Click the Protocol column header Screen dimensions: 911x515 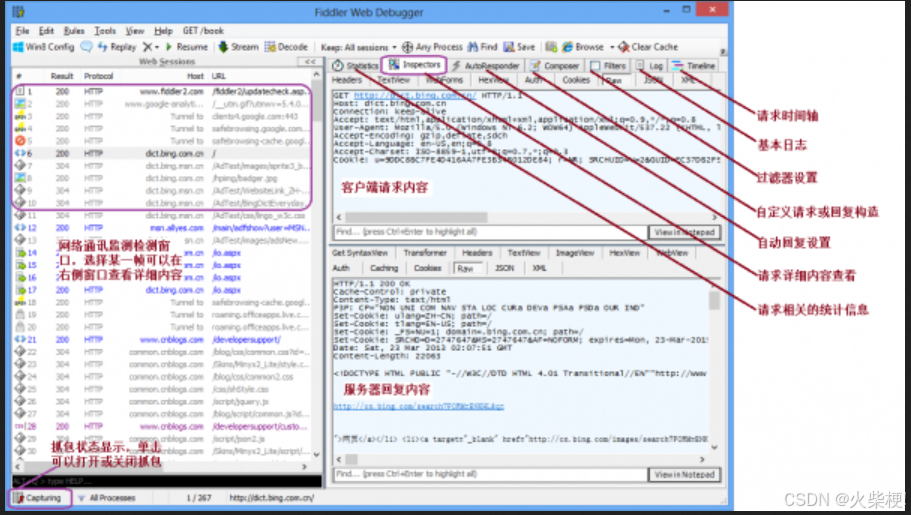98,76
